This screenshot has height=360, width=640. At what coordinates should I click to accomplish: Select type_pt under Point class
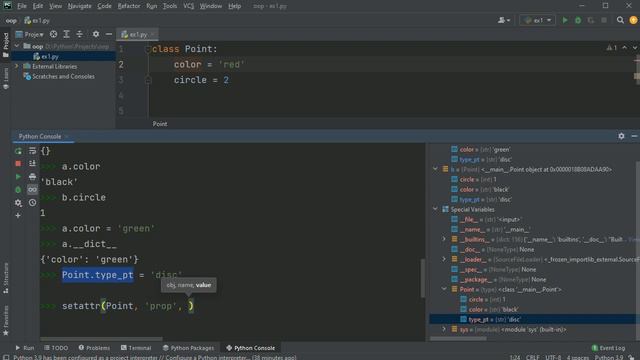[533, 319]
